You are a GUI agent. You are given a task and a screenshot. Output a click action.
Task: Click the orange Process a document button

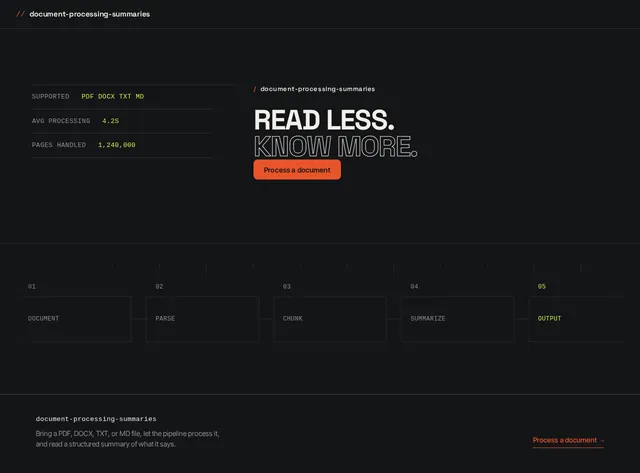pyautogui.click(x=297, y=170)
